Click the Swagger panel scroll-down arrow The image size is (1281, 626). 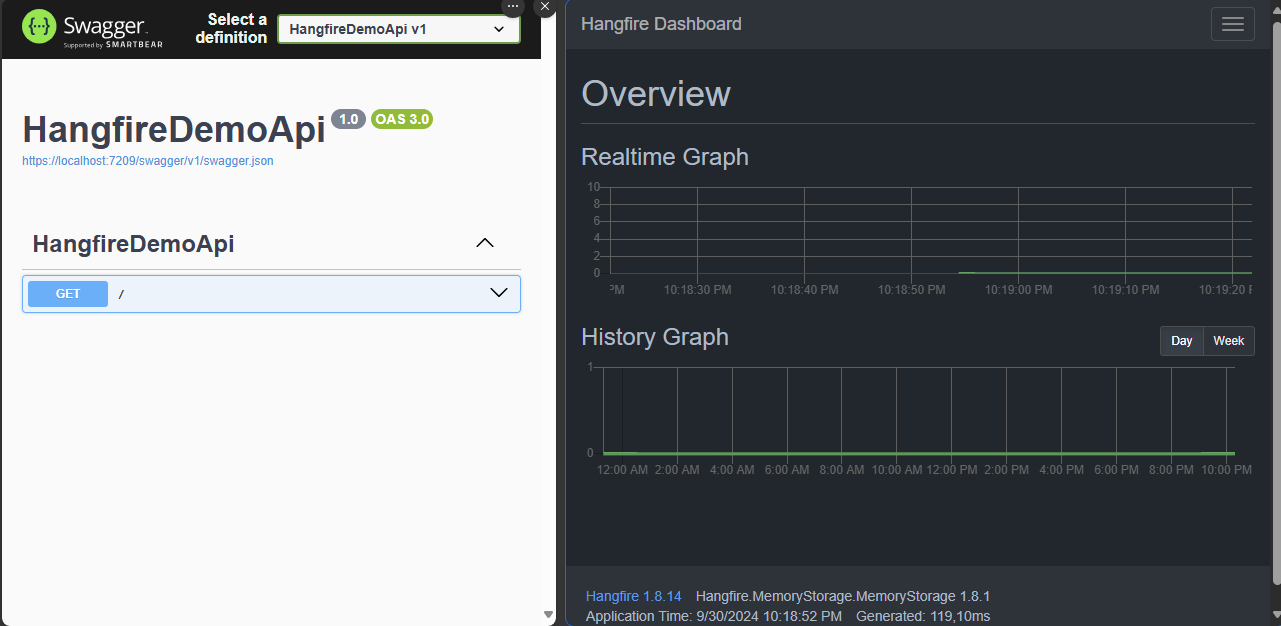tap(548, 614)
